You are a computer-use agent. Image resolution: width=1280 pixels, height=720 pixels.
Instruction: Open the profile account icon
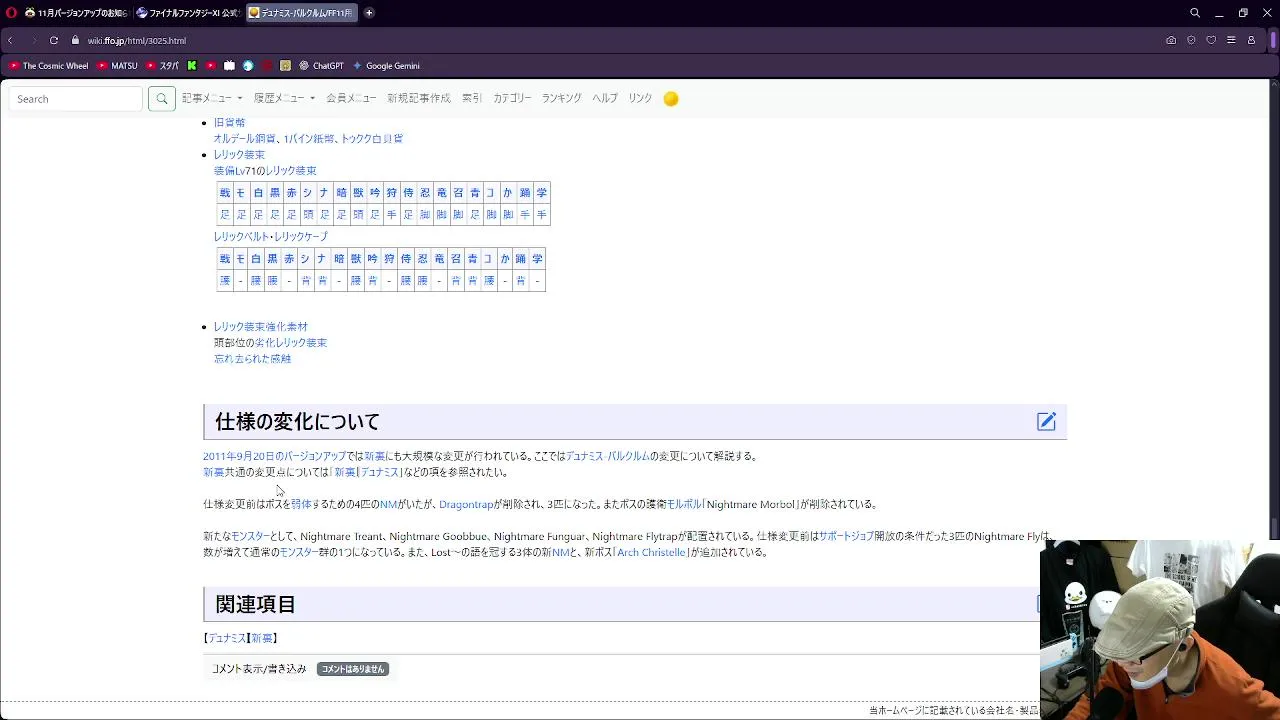(1251, 41)
